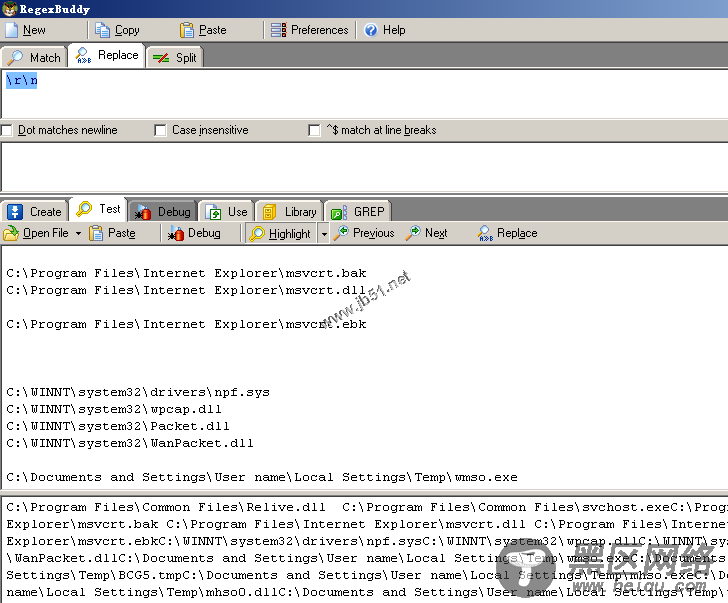Click the New document icon
This screenshot has height=603, width=728.
[12, 30]
